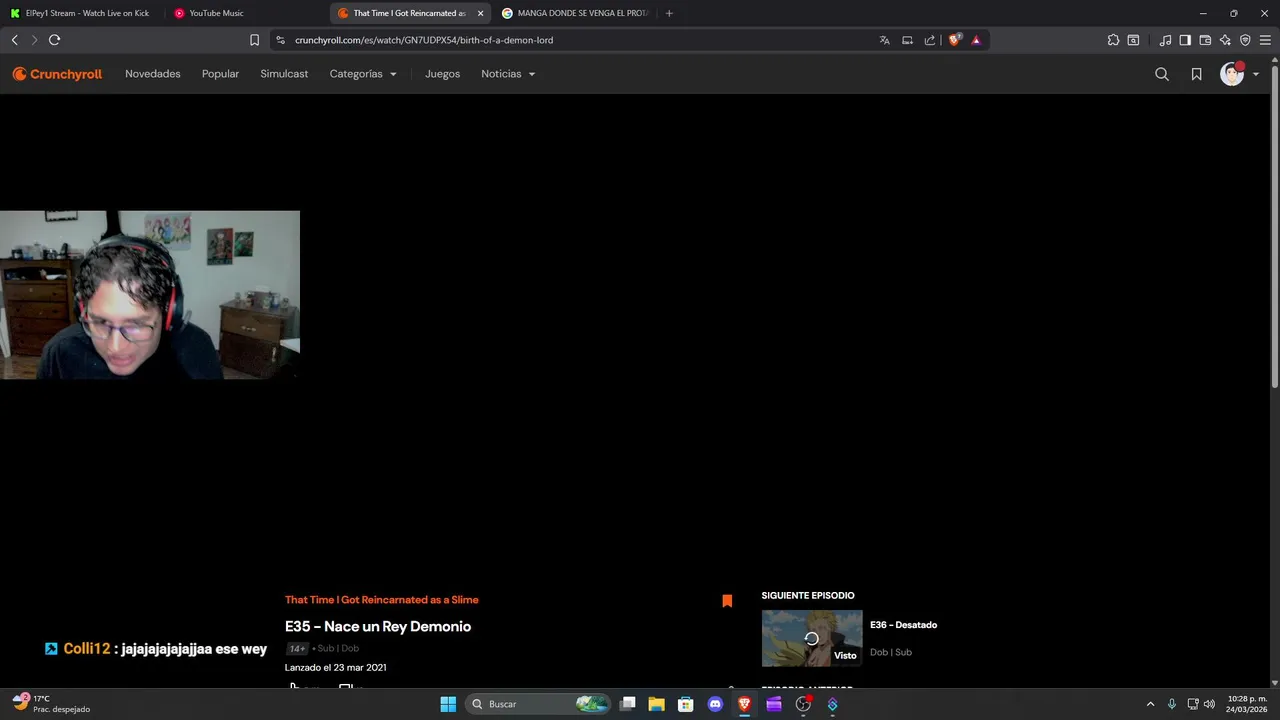Open the Brave Wallet icon
Image resolution: width=1280 pixels, height=720 pixels.
[x=1205, y=40]
